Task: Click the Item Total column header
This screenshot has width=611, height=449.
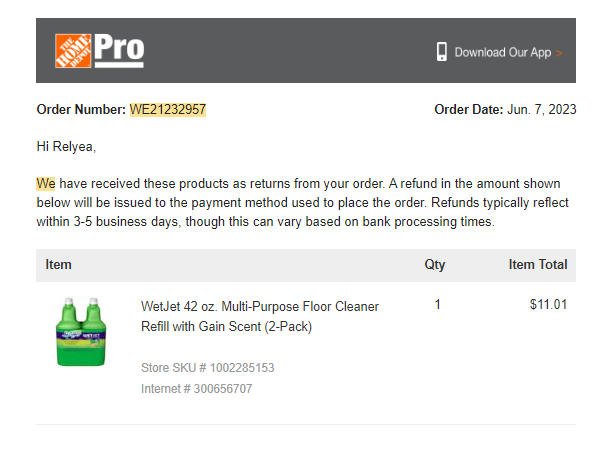Action: pyautogui.click(x=538, y=265)
